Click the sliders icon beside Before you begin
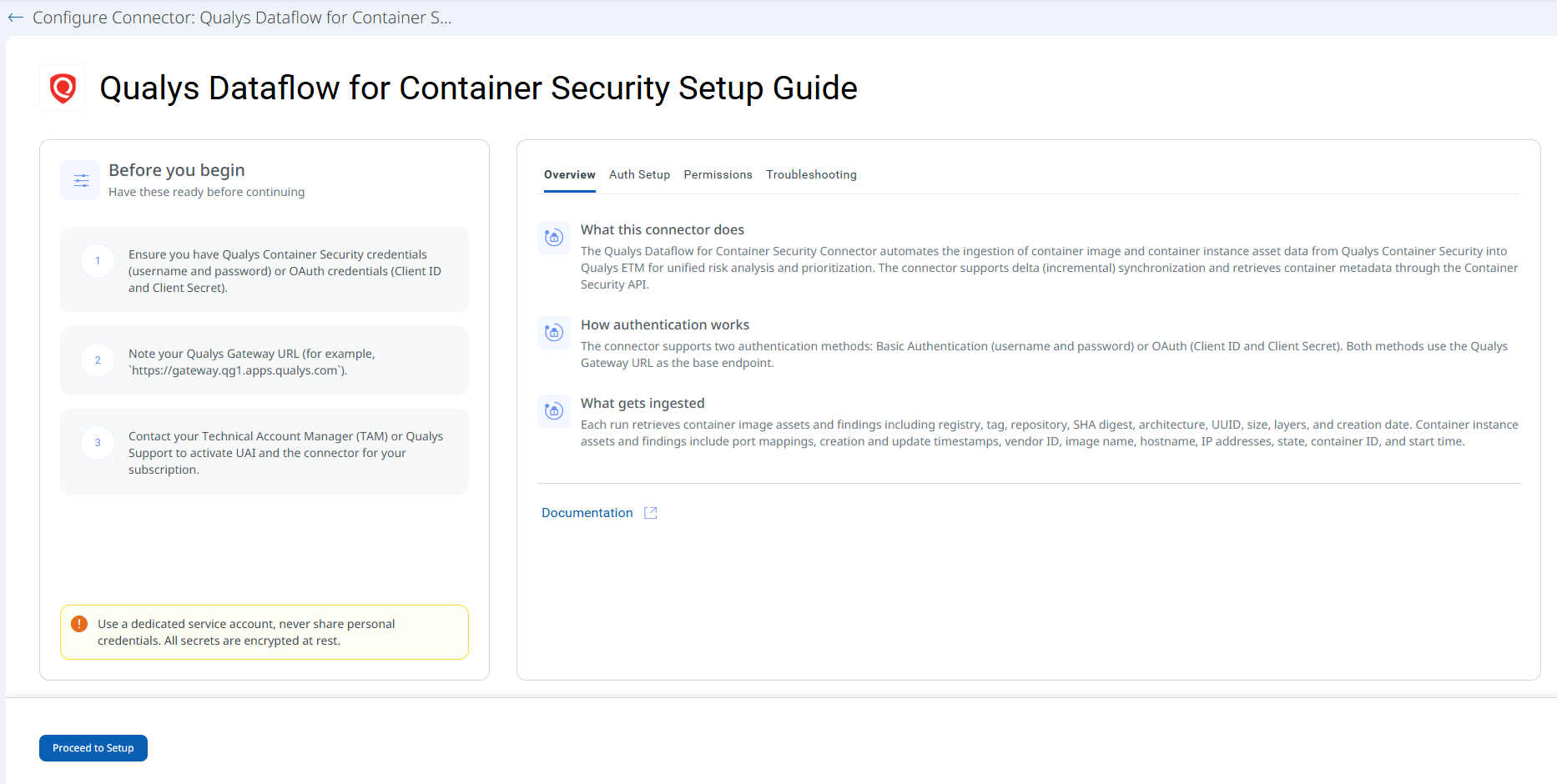Image resolution: width=1557 pixels, height=784 pixels. tap(81, 180)
